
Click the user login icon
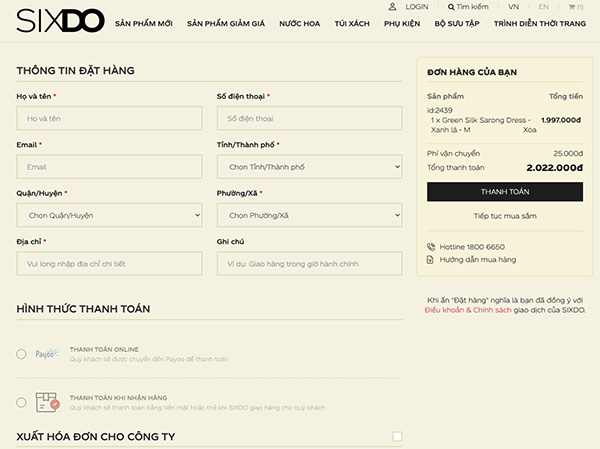click(393, 7)
